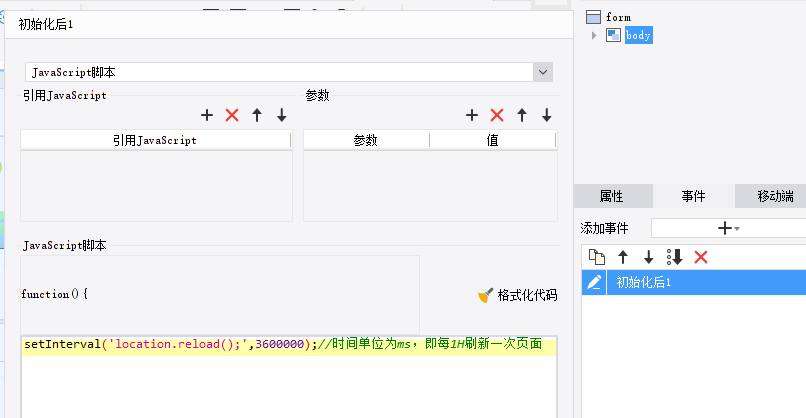Click the 格式化代码 button
This screenshot has width=806, height=418.
point(518,295)
